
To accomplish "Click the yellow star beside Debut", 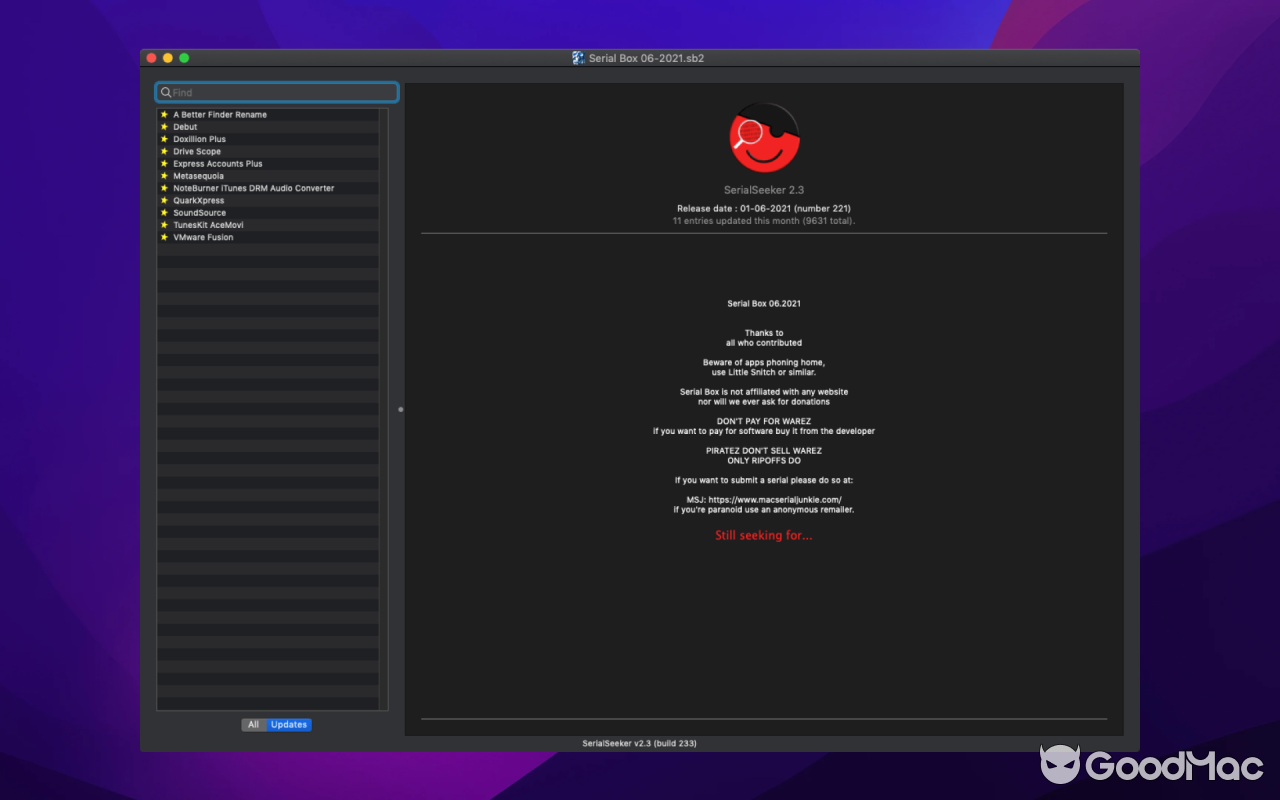I will [x=164, y=127].
